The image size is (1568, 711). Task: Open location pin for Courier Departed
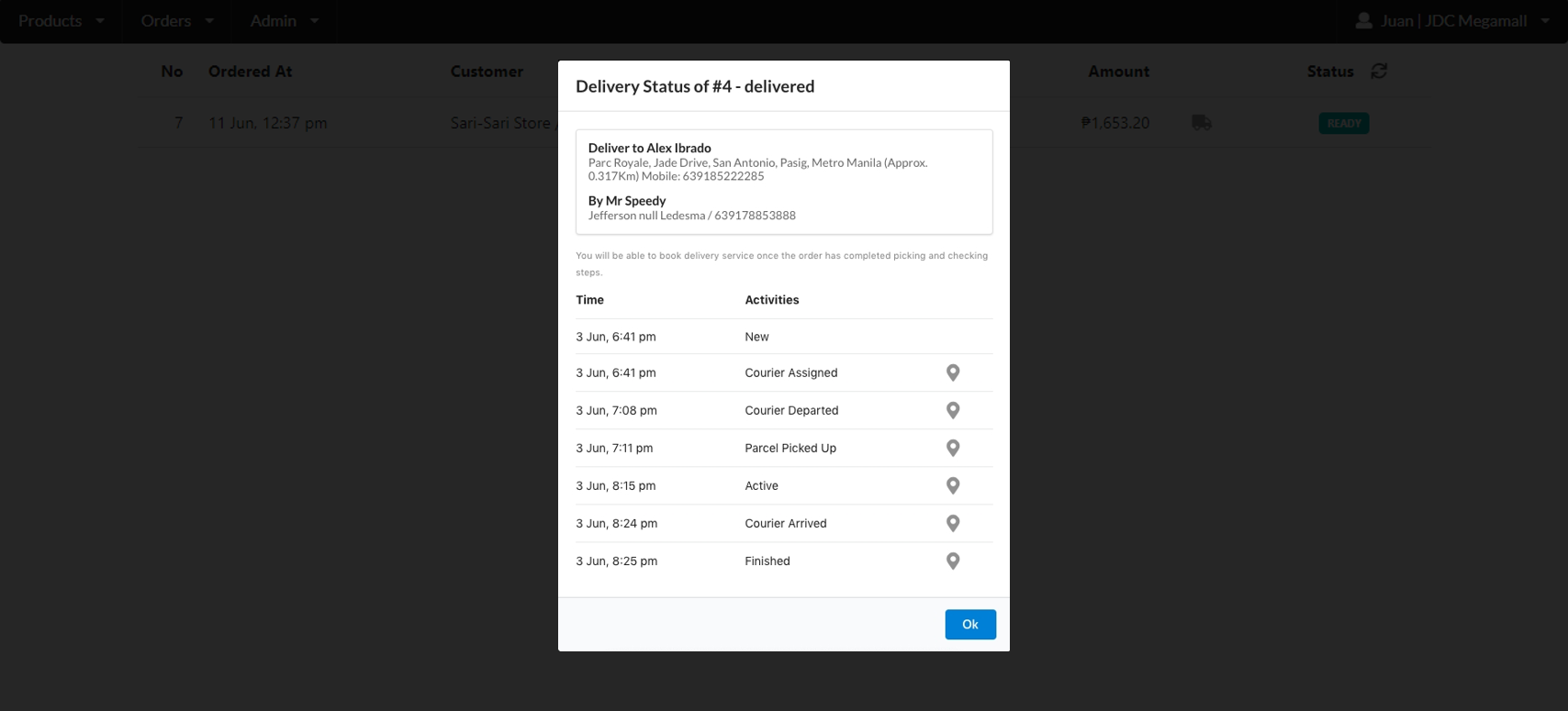pyautogui.click(x=953, y=410)
